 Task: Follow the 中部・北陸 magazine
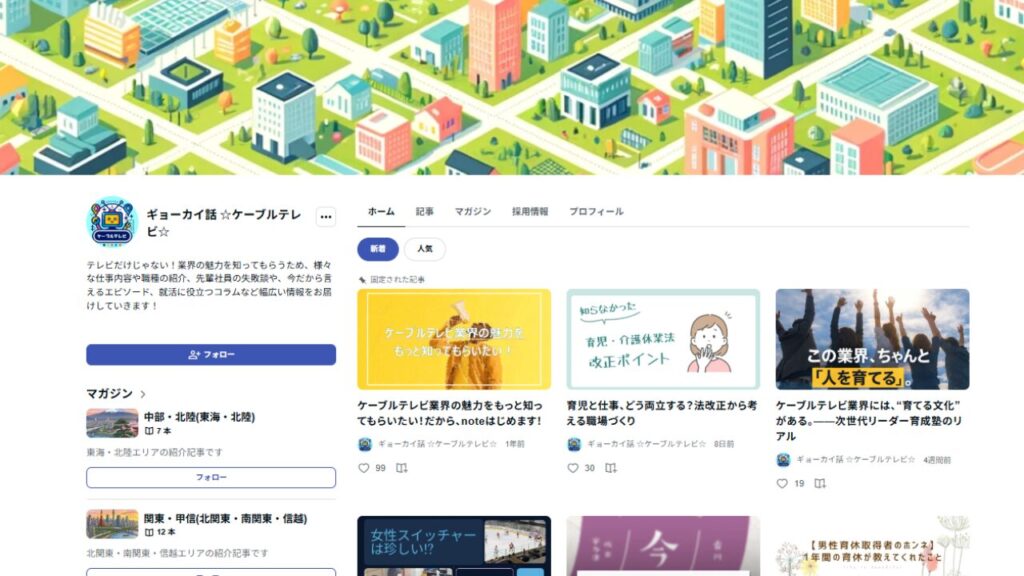pos(211,477)
